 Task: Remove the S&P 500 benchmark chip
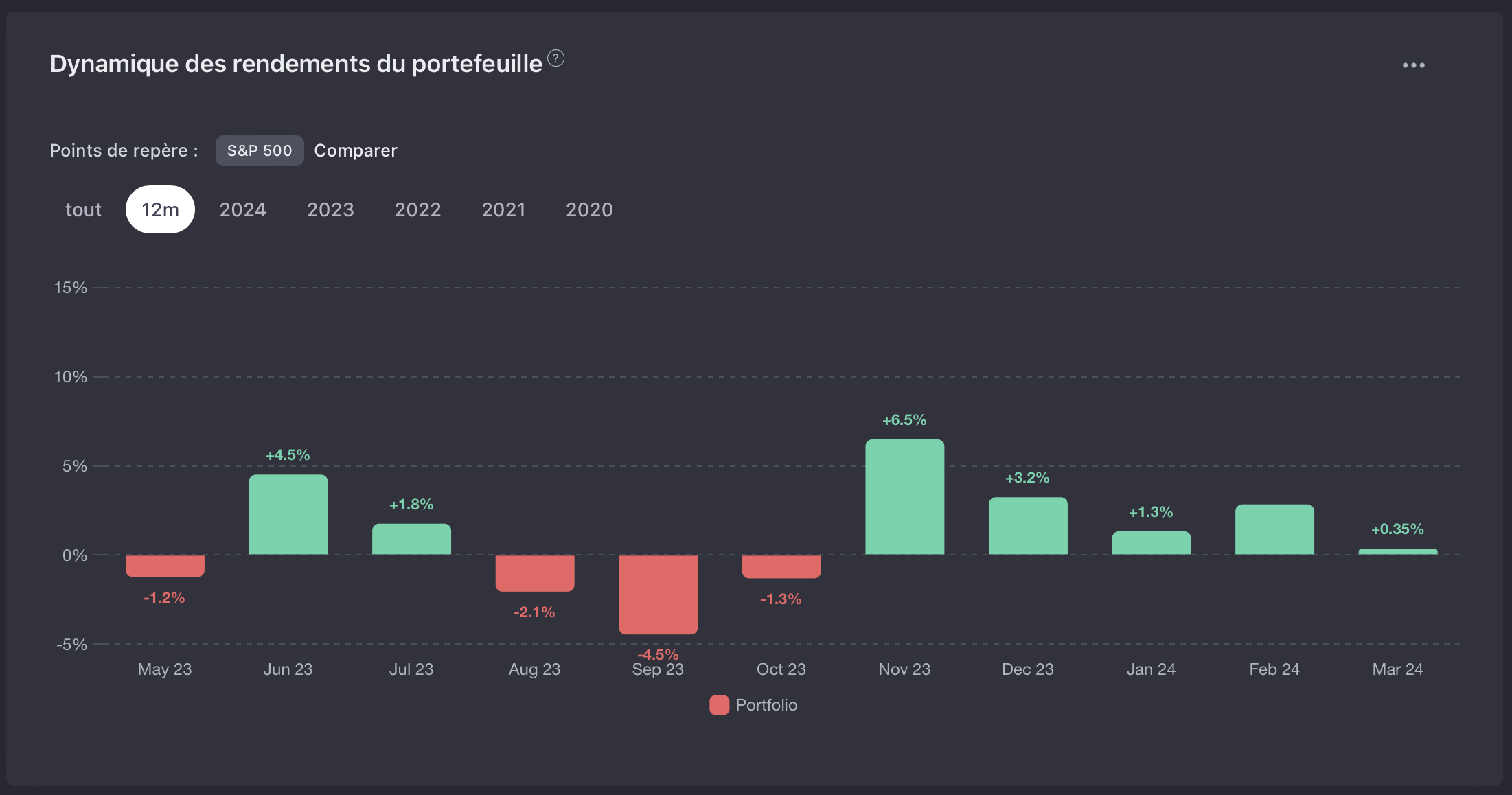click(x=260, y=150)
